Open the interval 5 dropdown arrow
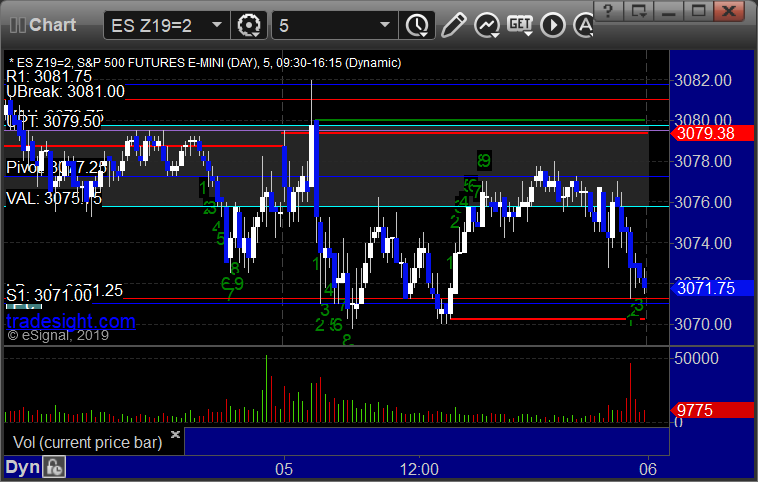The image size is (758, 482). 385,25
